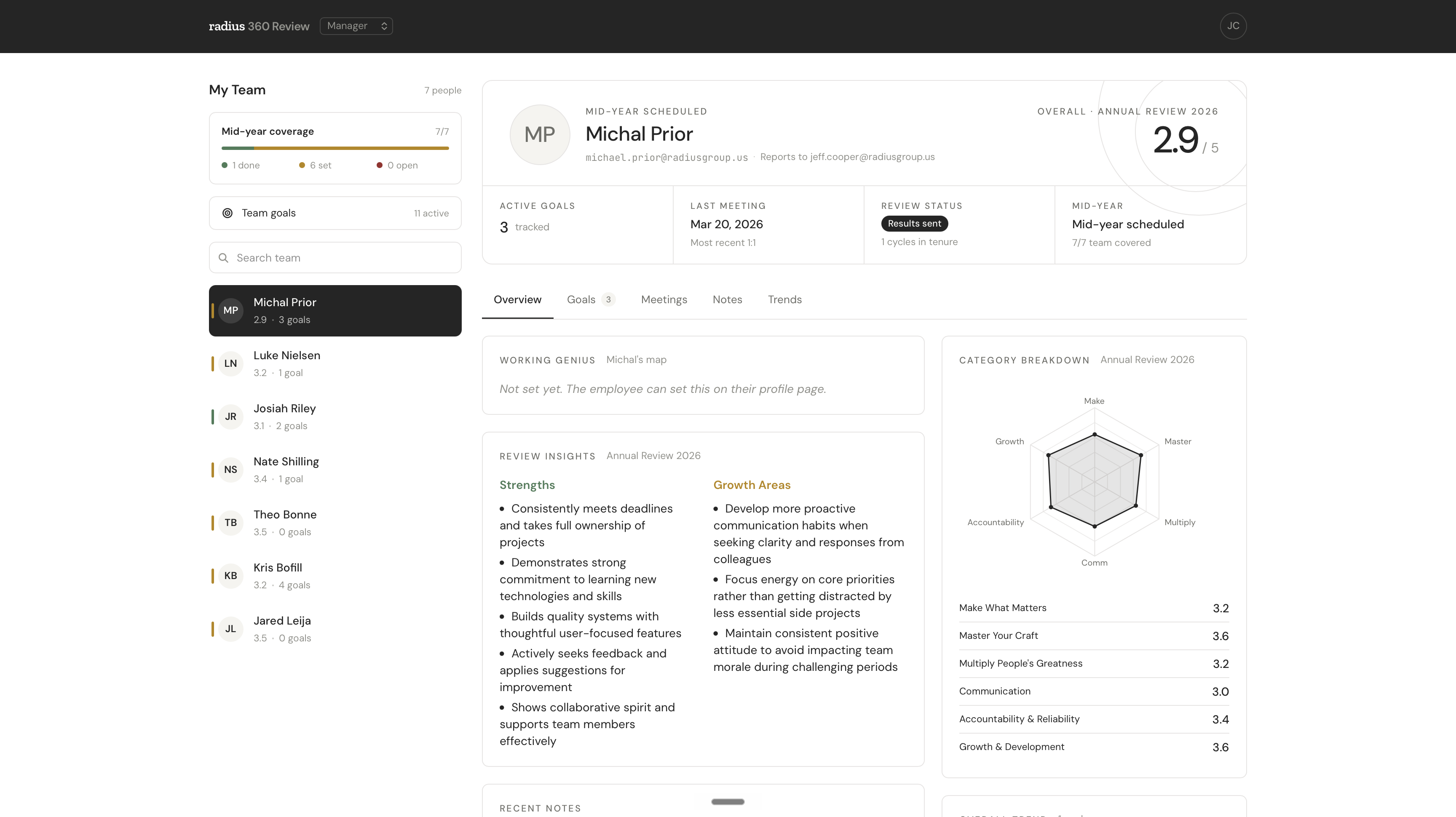Click michael.prior@radiusgroup.us email
1456x817 pixels.
pos(666,157)
